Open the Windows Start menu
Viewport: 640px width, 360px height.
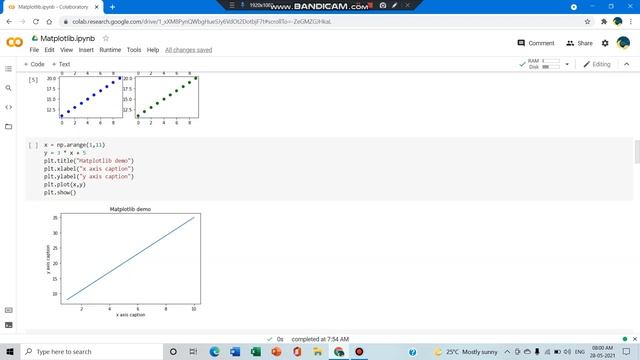point(10,351)
